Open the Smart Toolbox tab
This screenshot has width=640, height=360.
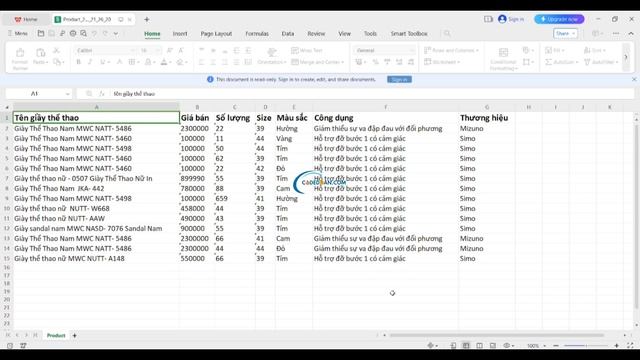tap(409, 33)
